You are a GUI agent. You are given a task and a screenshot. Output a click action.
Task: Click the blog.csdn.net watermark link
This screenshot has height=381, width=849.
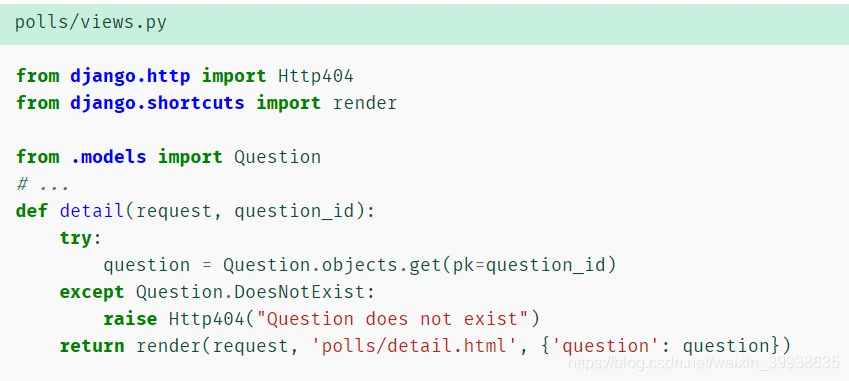(x=704, y=362)
